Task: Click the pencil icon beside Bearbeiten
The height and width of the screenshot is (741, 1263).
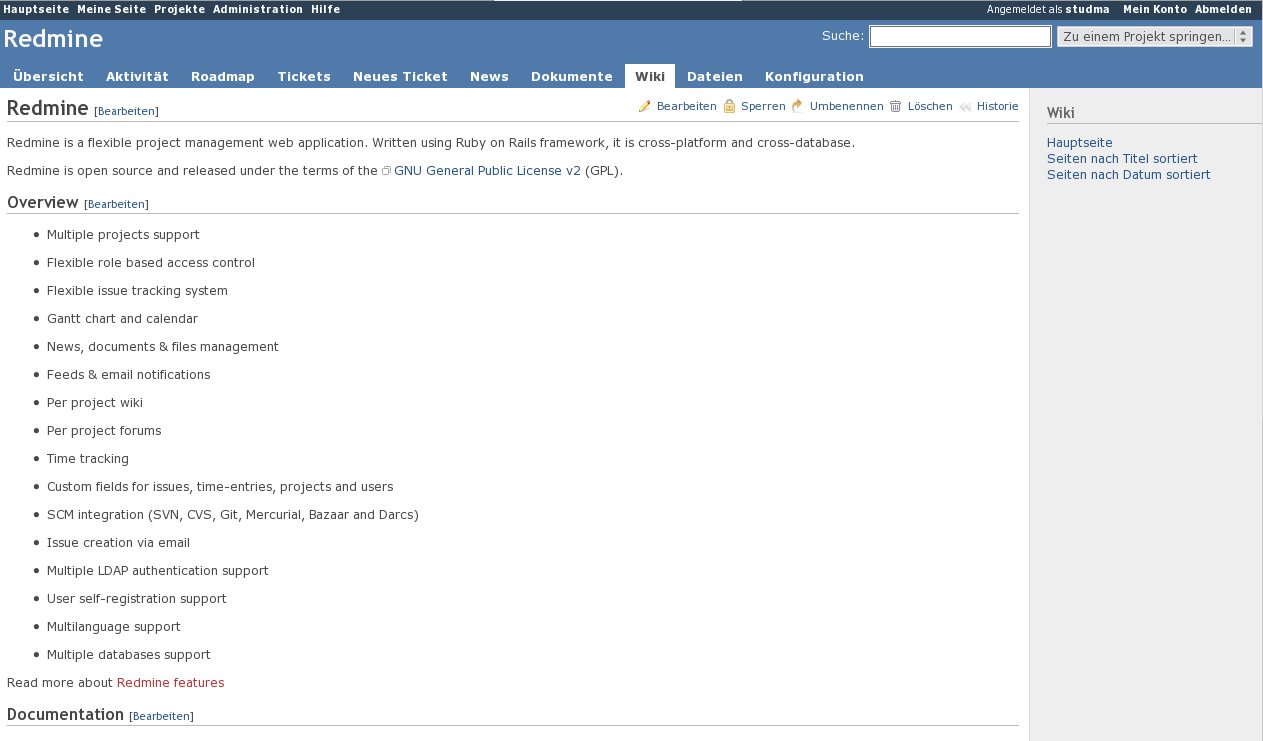Action: (645, 106)
